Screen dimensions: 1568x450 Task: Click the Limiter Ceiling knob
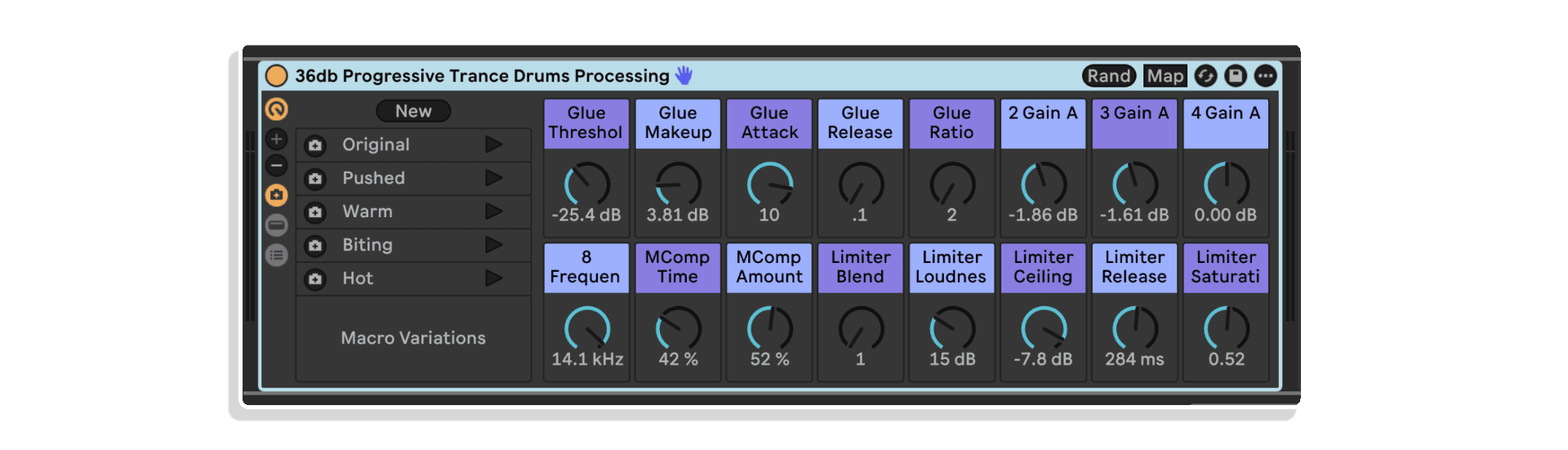pos(1045,328)
